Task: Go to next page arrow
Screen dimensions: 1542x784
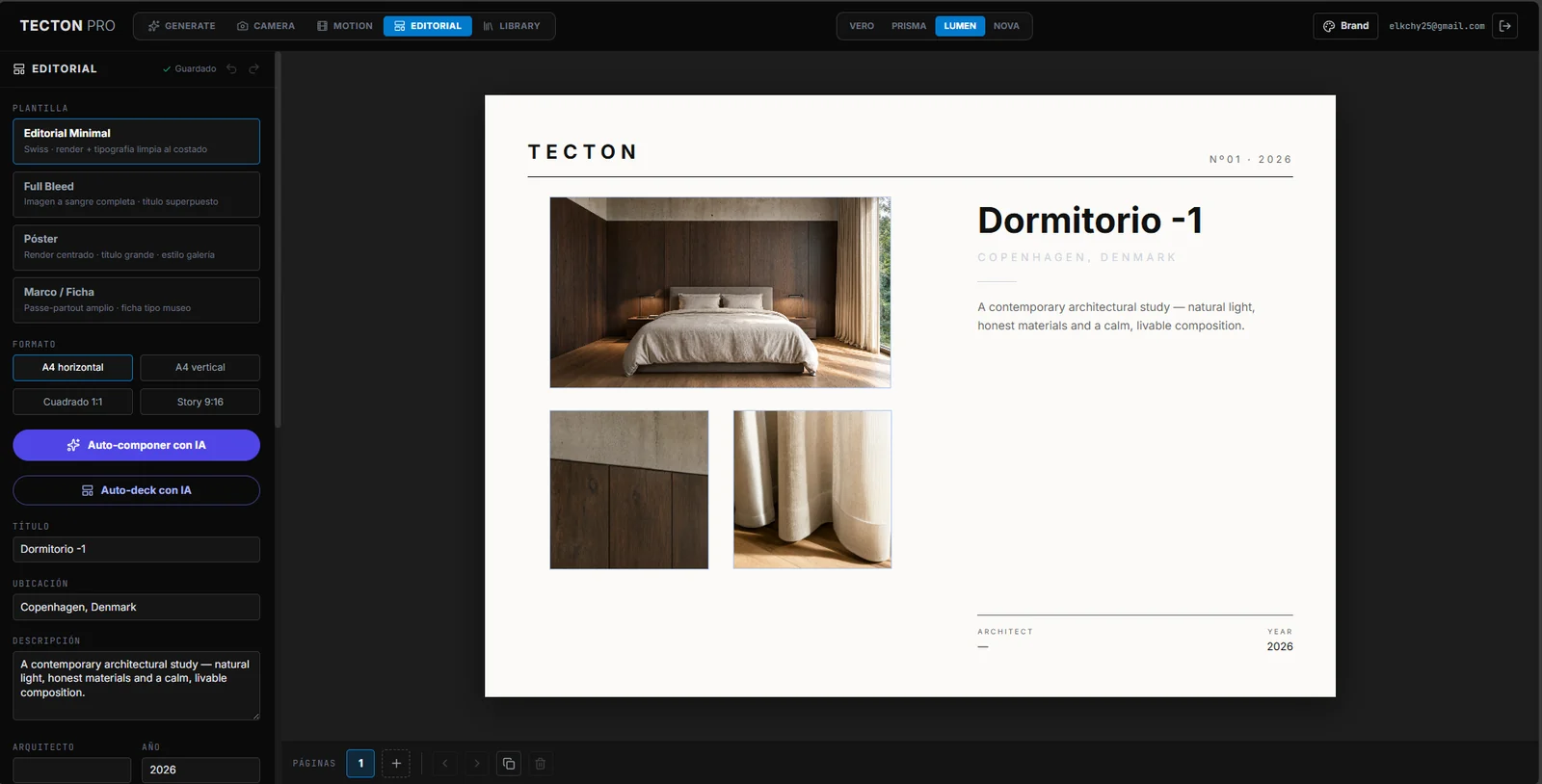Action: 476,764
